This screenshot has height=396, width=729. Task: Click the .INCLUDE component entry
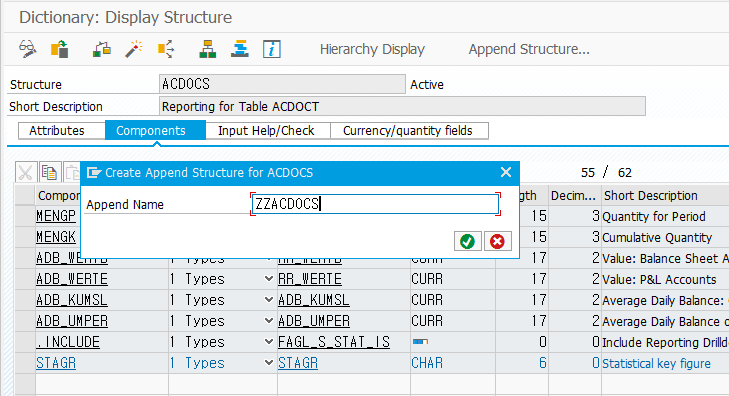click(x=68, y=342)
